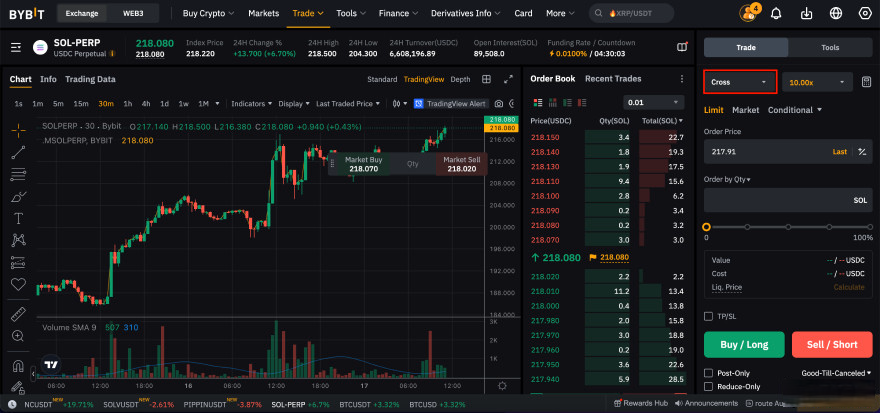Open the Fibonacci lines tool
Image resolution: width=880 pixels, height=413 pixels.
pyautogui.click(x=18, y=175)
